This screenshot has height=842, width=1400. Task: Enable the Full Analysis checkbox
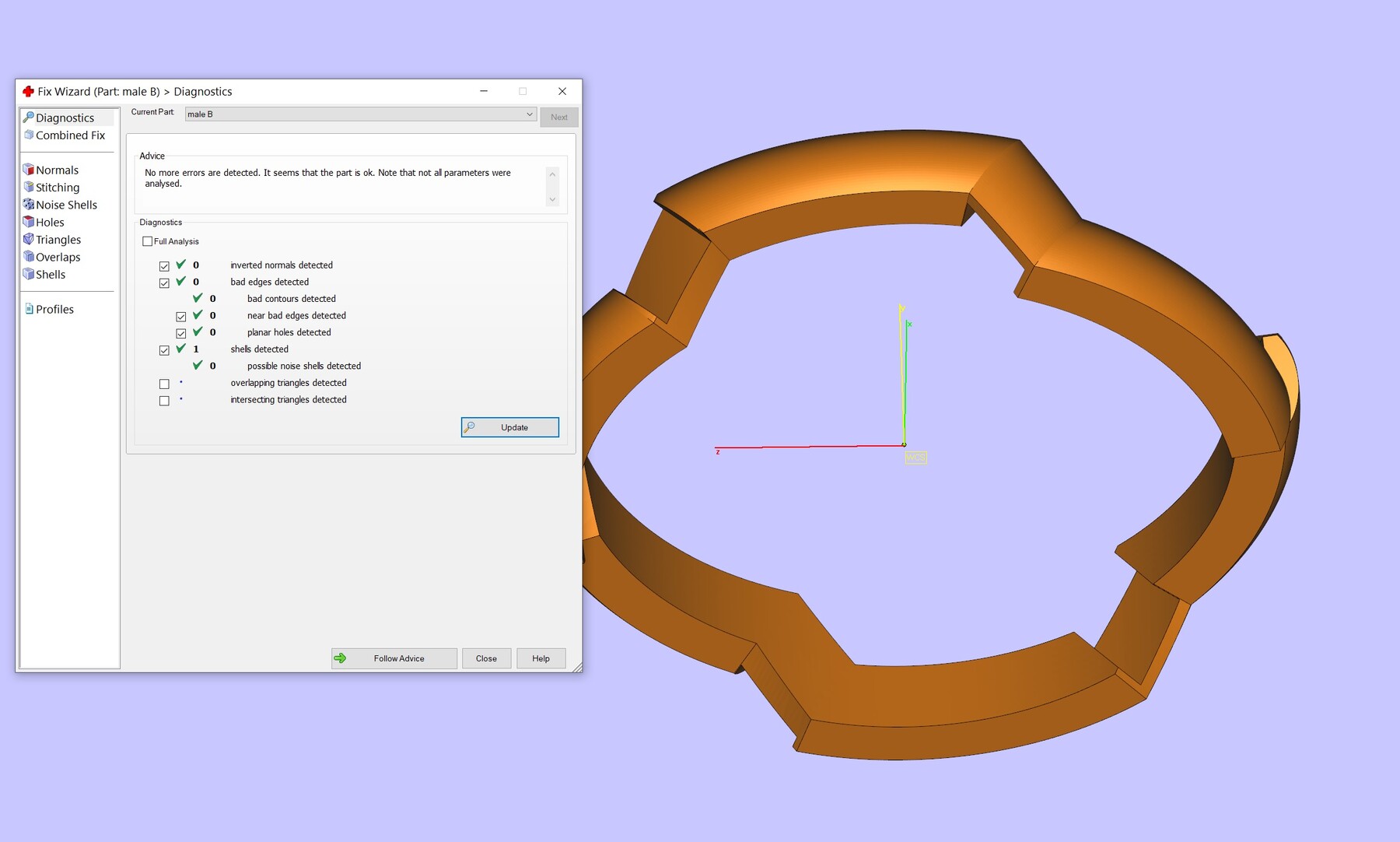click(147, 241)
